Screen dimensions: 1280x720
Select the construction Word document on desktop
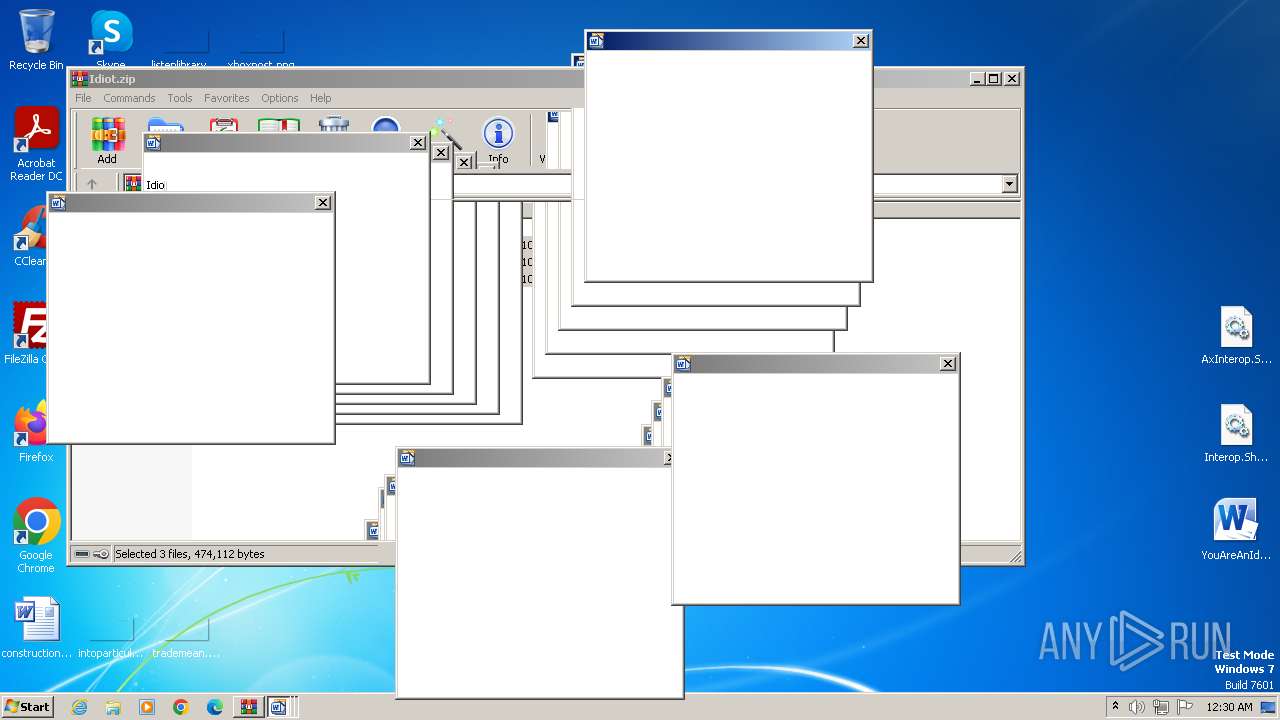[36, 628]
